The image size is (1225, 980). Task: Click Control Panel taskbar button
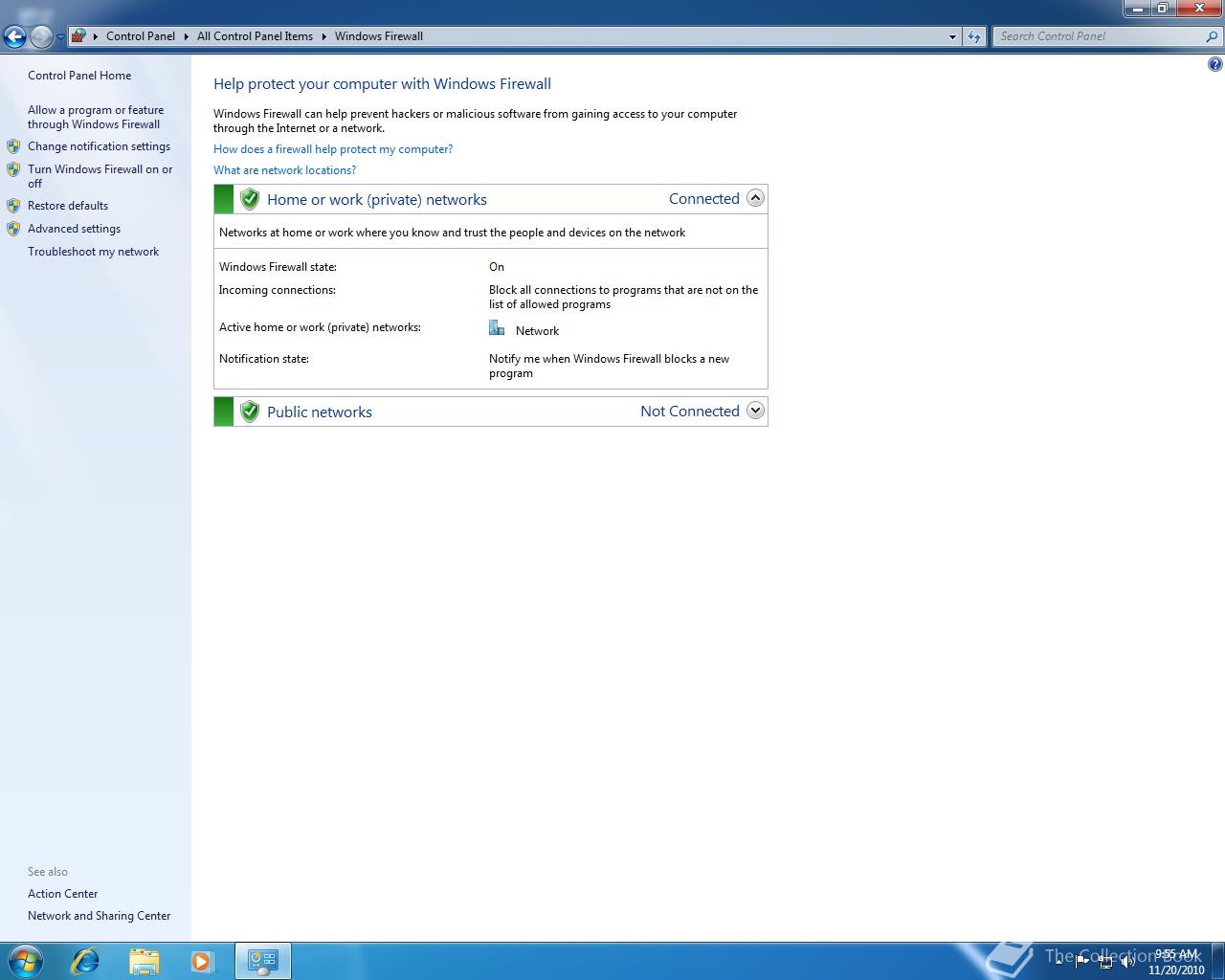tap(263, 961)
